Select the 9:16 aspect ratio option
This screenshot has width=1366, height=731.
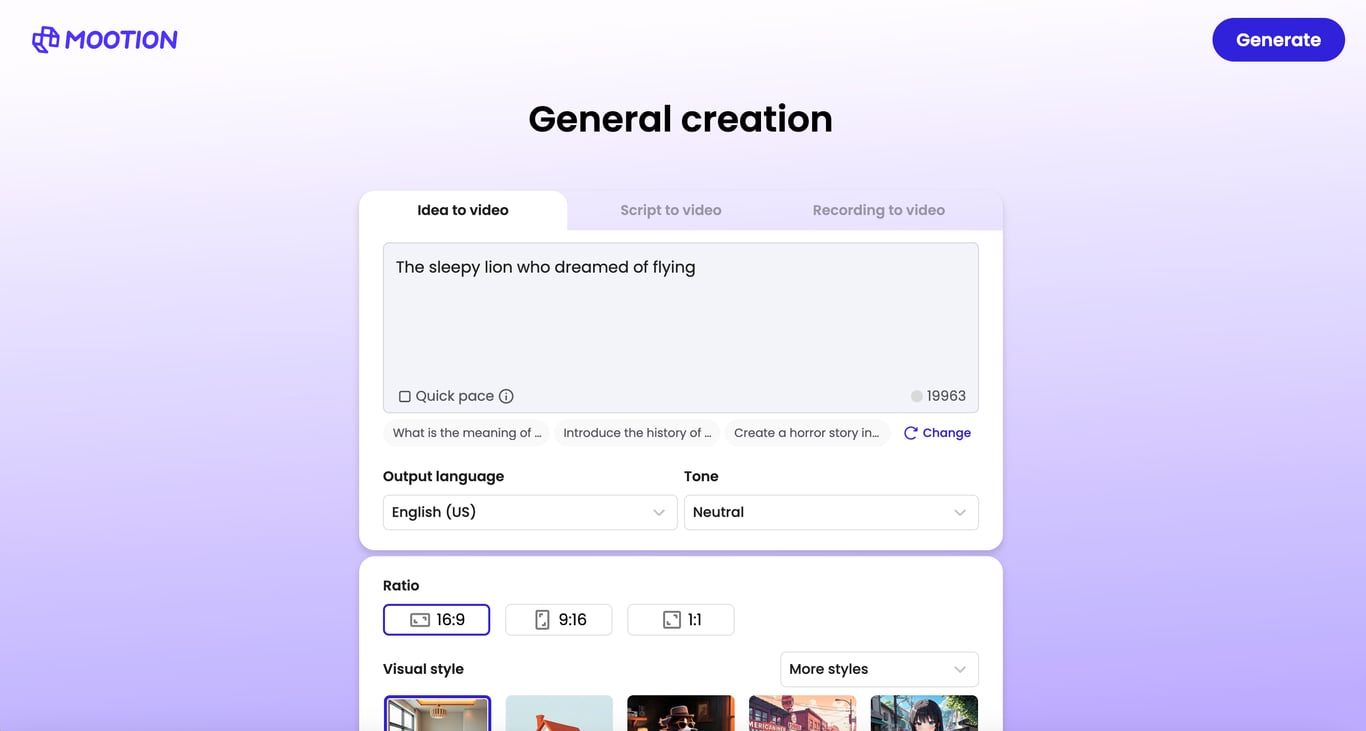point(559,620)
